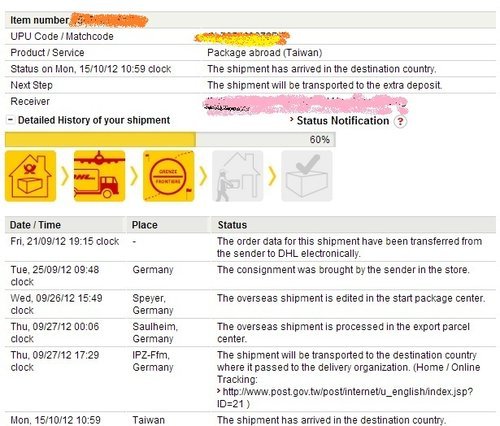Image resolution: width=500 pixels, height=426 pixels.
Task: Open the red question mark help icon
Action: [x=400, y=121]
